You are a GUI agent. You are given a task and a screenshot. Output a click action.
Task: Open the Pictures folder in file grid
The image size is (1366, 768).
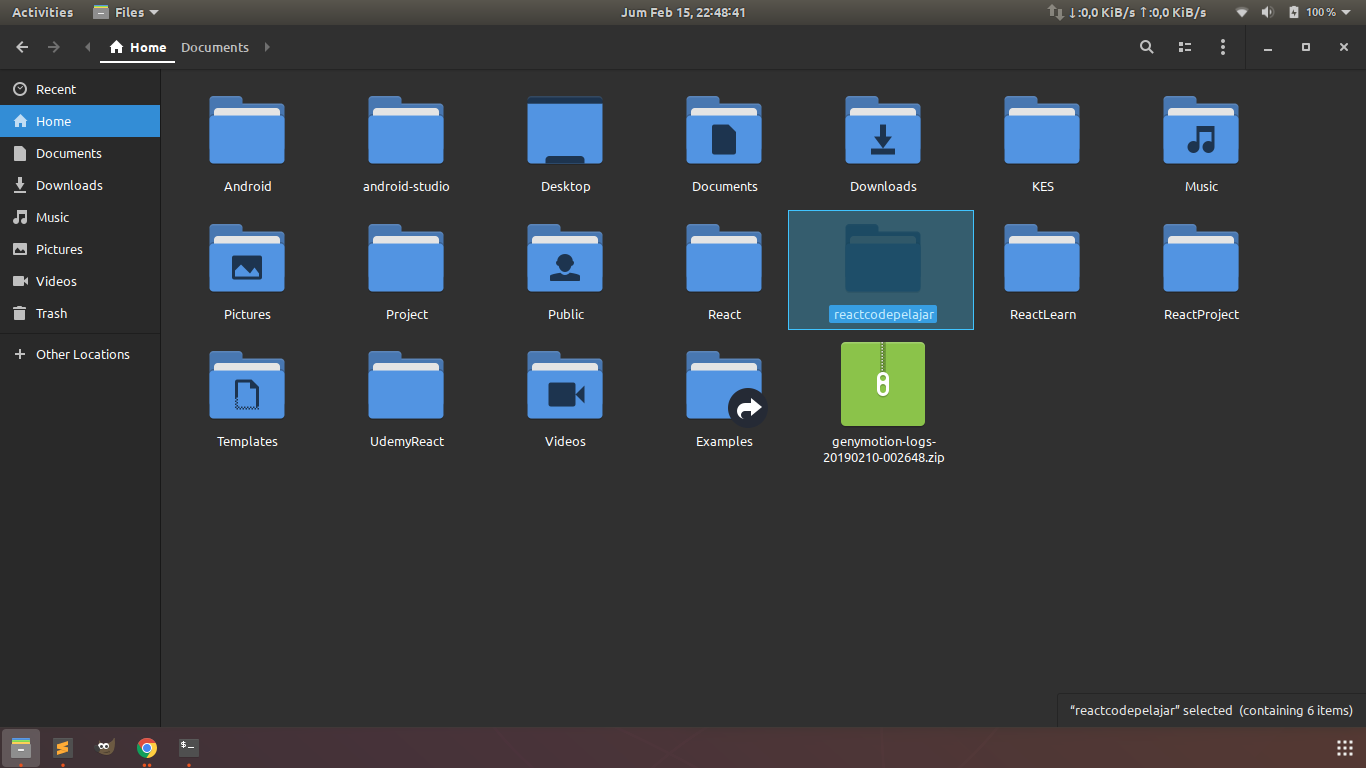(x=247, y=259)
